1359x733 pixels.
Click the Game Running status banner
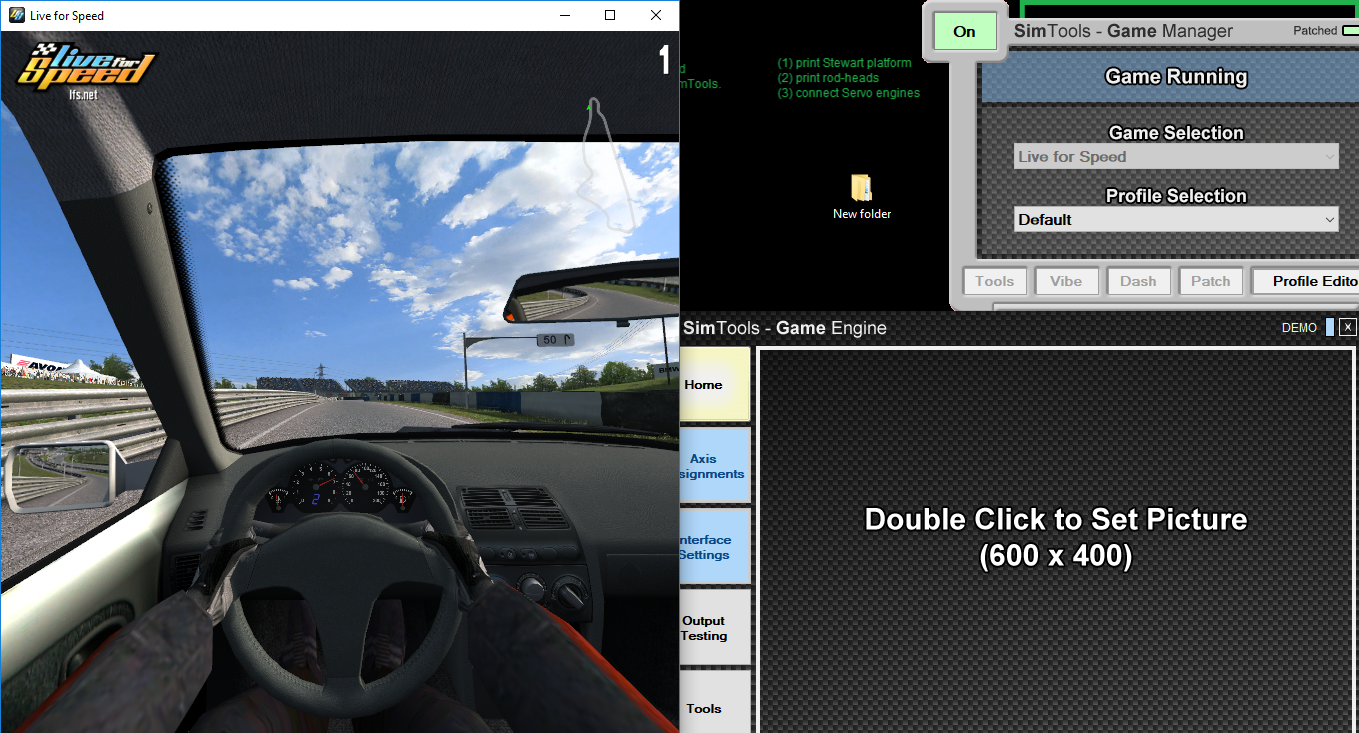pos(1170,77)
